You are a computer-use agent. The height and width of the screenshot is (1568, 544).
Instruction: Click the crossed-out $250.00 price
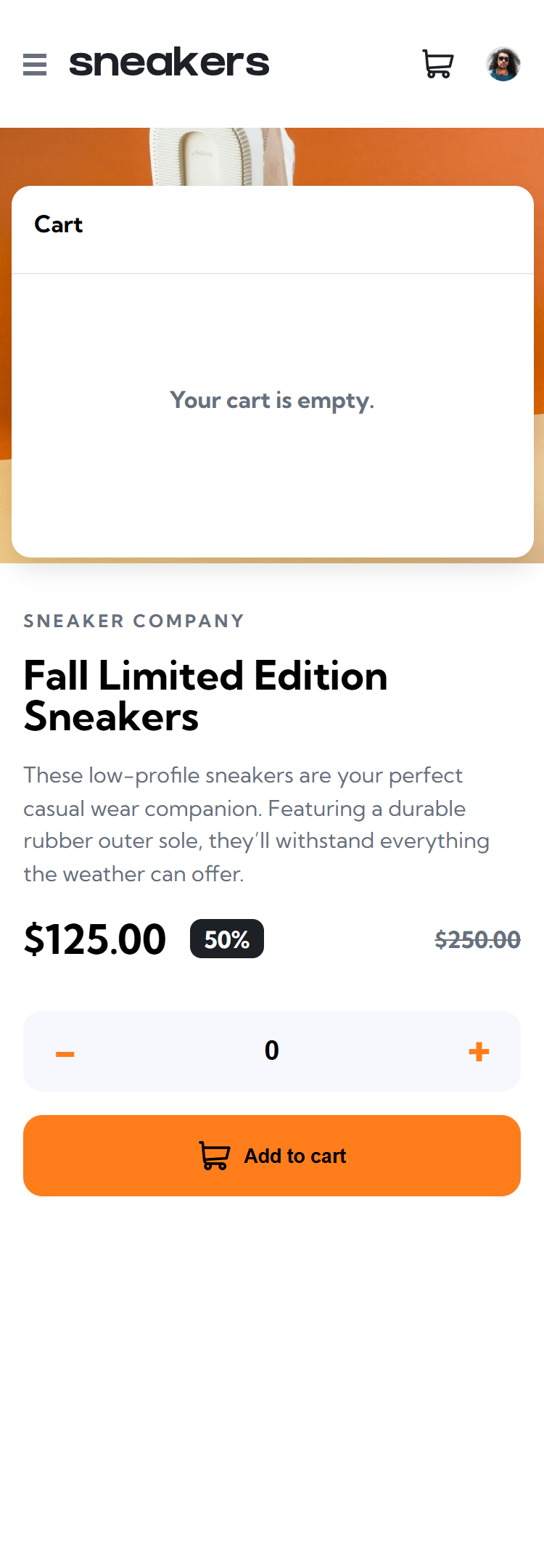coord(477,940)
